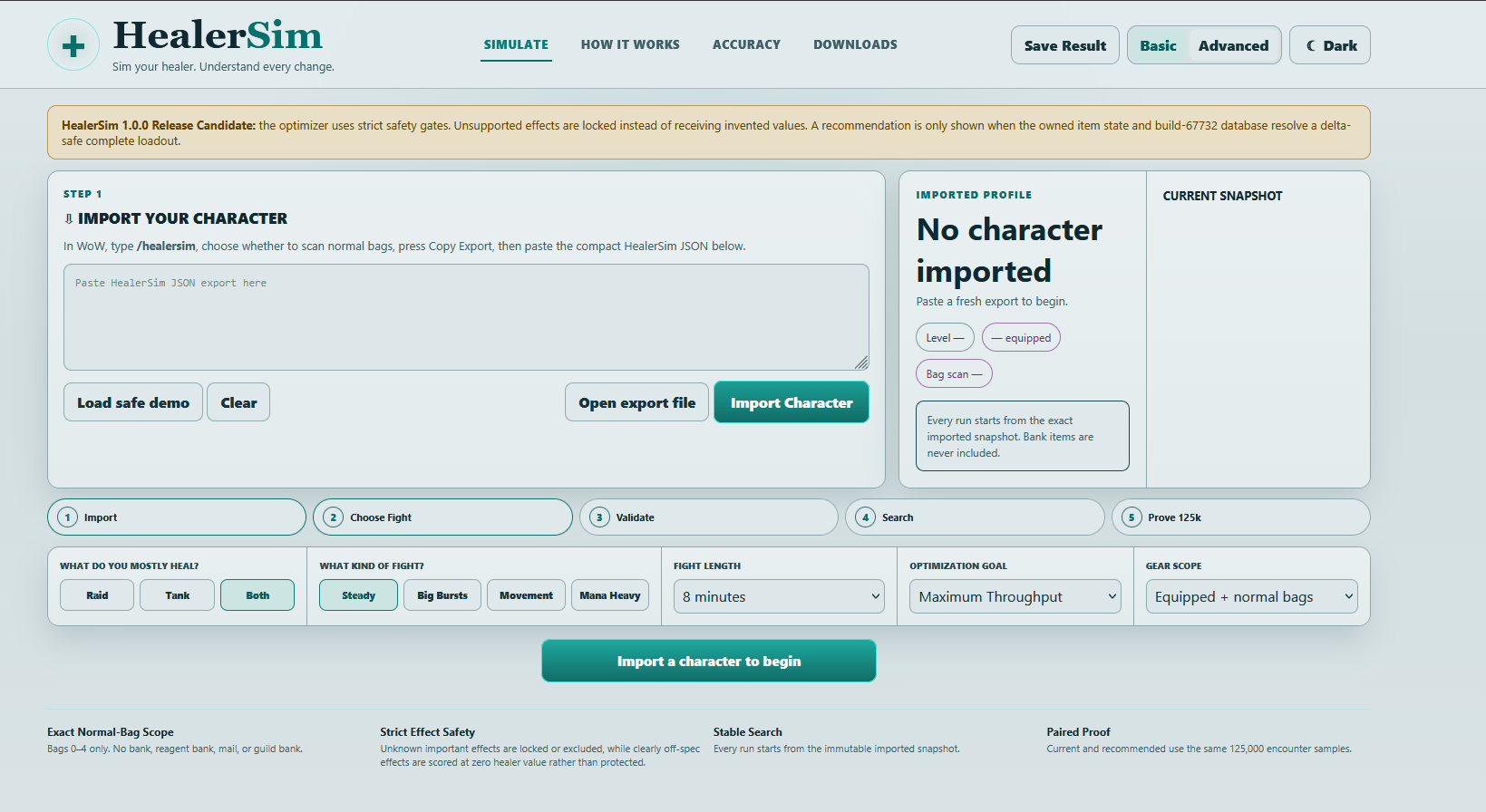The image size is (1486, 812).
Task: Click the Current Snapshot heading
Action: click(1222, 196)
